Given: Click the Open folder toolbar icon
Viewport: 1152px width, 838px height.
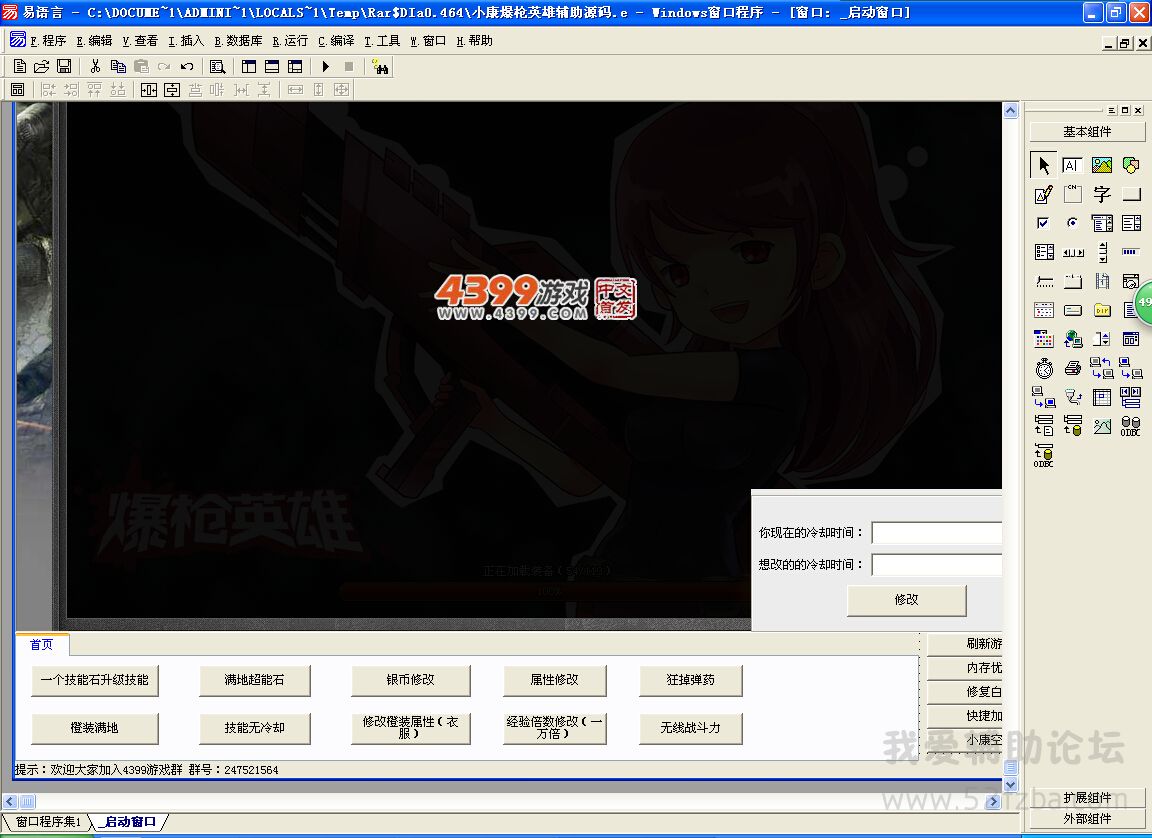Looking at the screenshot, I should point(42,67).
